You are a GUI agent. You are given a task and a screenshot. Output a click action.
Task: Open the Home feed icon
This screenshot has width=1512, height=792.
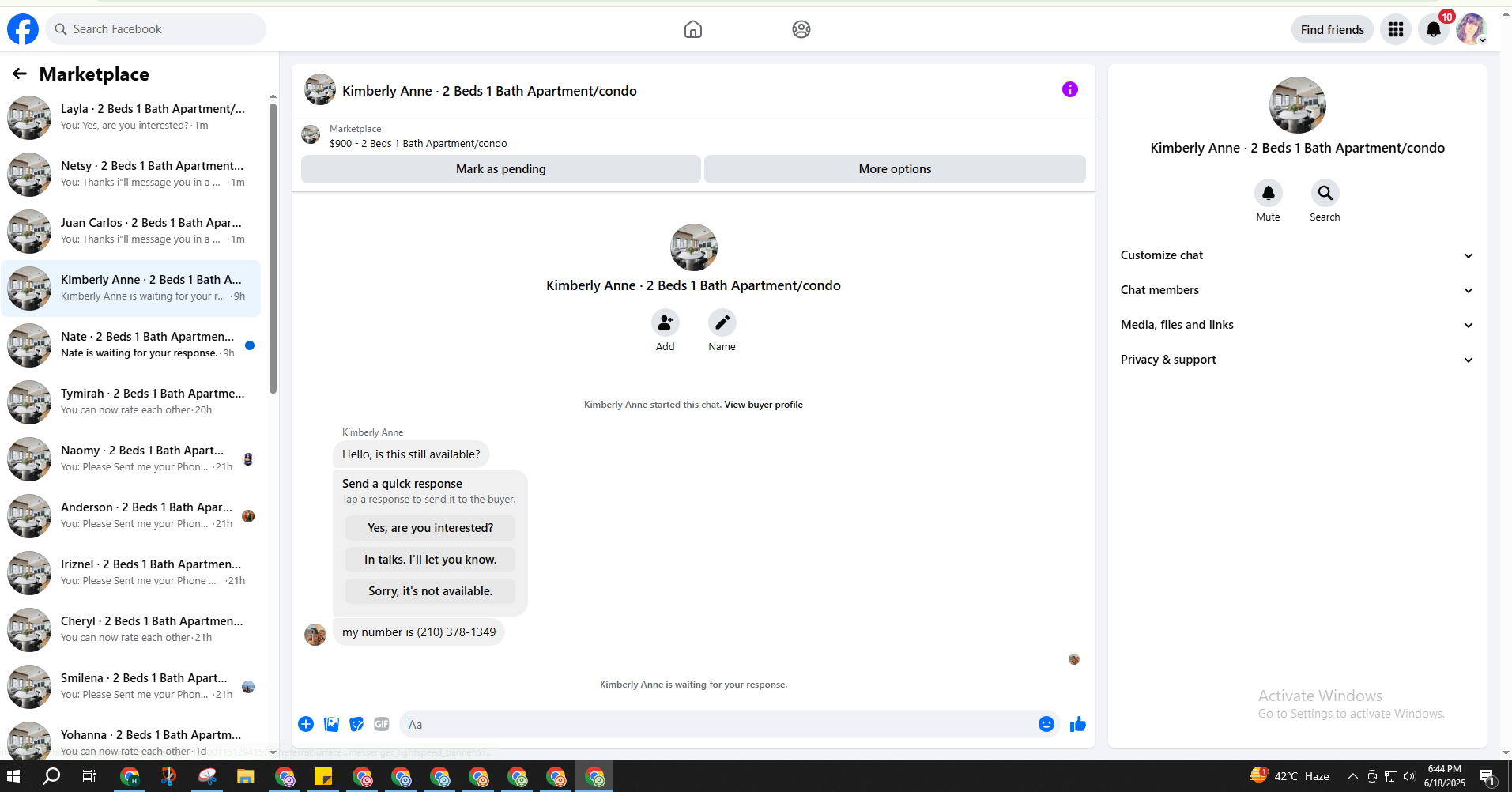(x=693, y=29)
